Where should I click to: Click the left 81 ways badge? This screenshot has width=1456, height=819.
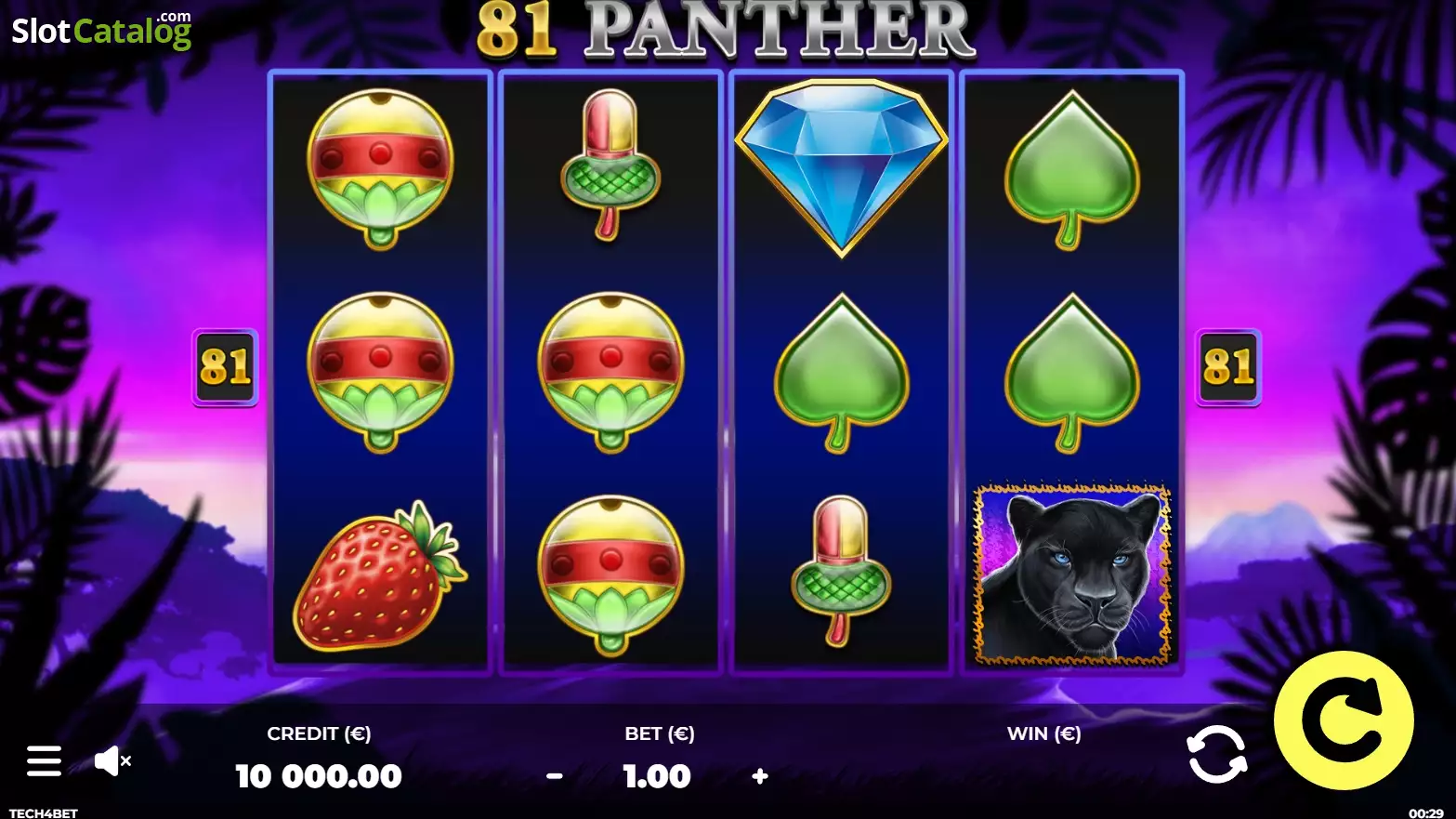tap(225, 367)
